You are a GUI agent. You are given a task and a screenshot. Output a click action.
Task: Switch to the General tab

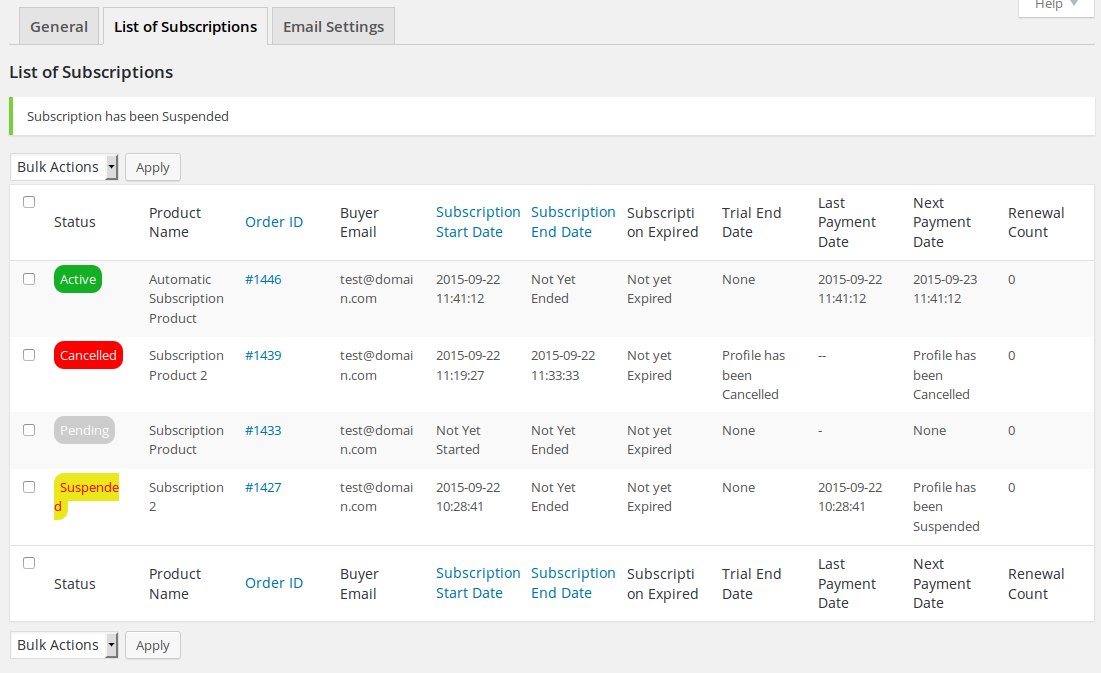coord(59,27)
